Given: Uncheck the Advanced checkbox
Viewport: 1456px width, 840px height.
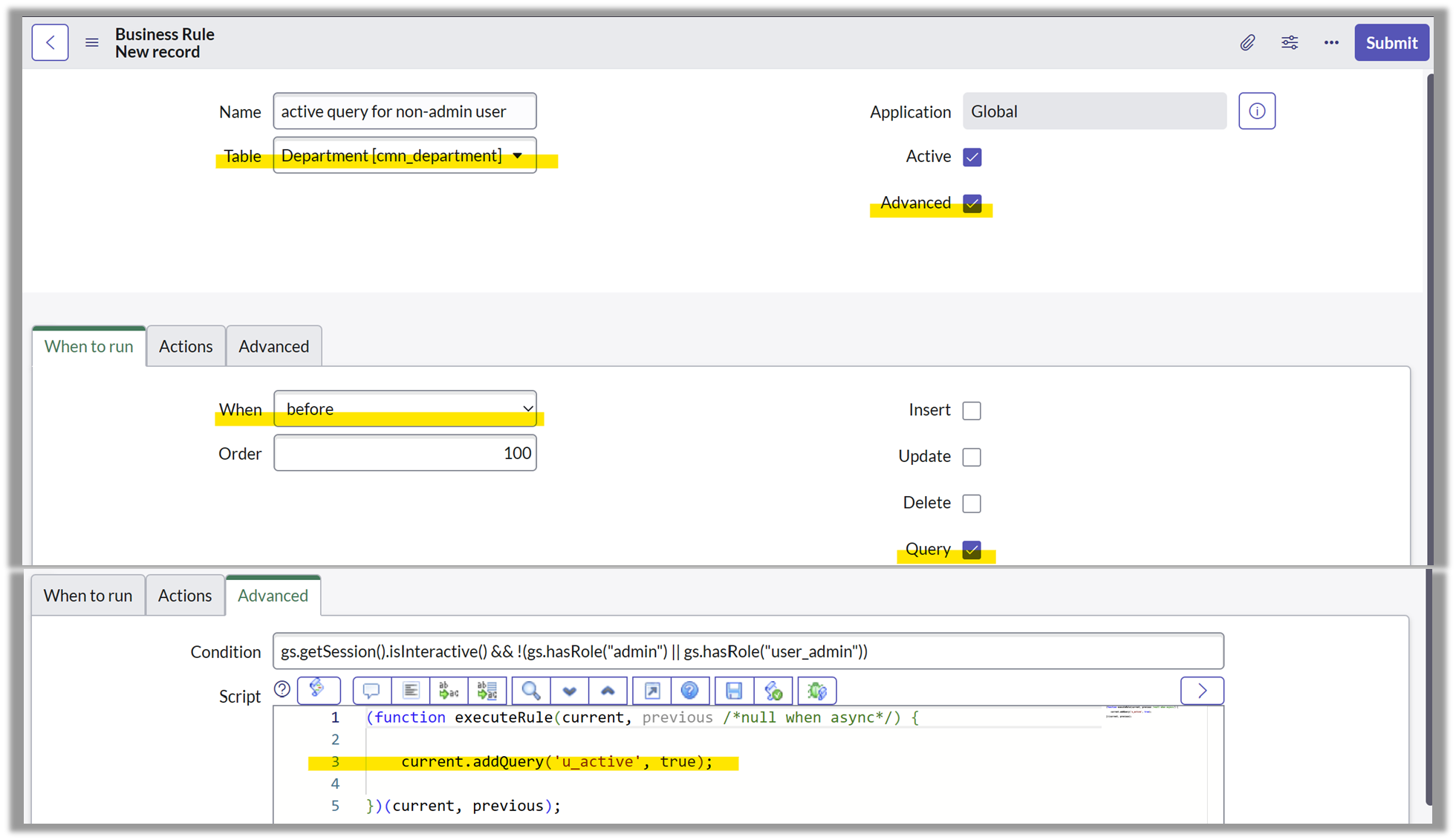Looking at the screenshot, I should (972, 204).
